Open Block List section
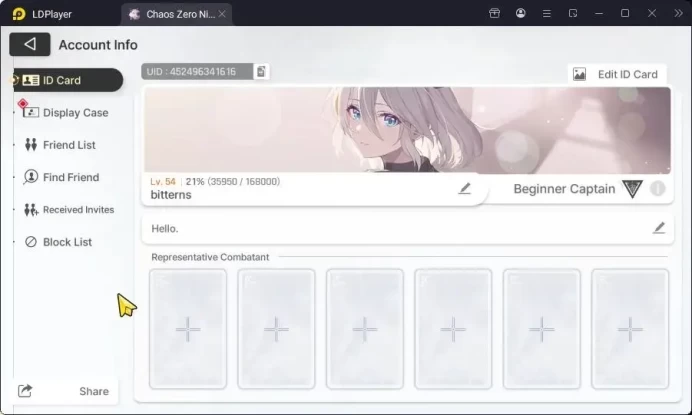This screenshot has width=692, height=415. click(x=58, y=242)
